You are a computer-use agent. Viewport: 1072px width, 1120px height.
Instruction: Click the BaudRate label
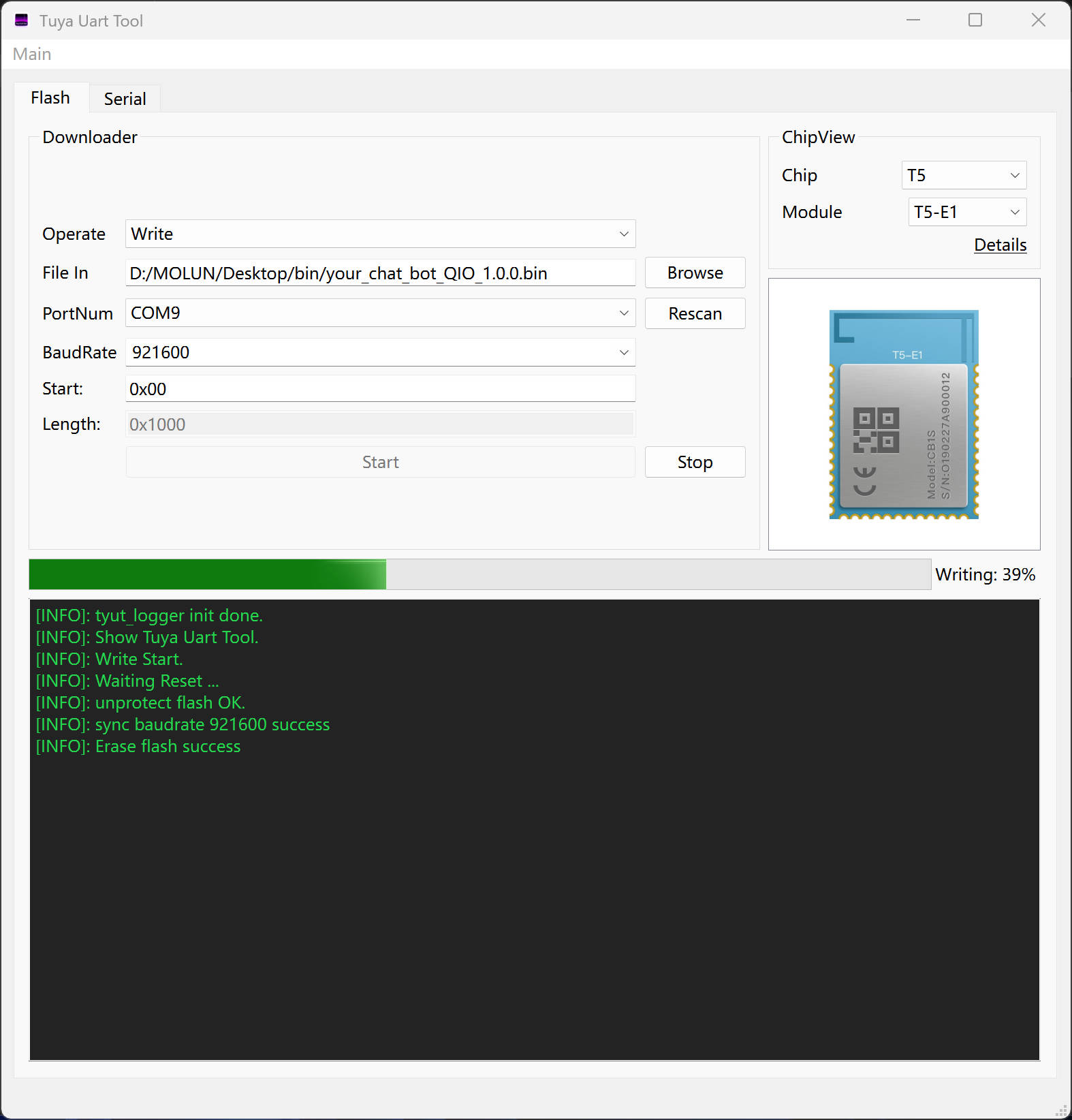click(80, 352)
